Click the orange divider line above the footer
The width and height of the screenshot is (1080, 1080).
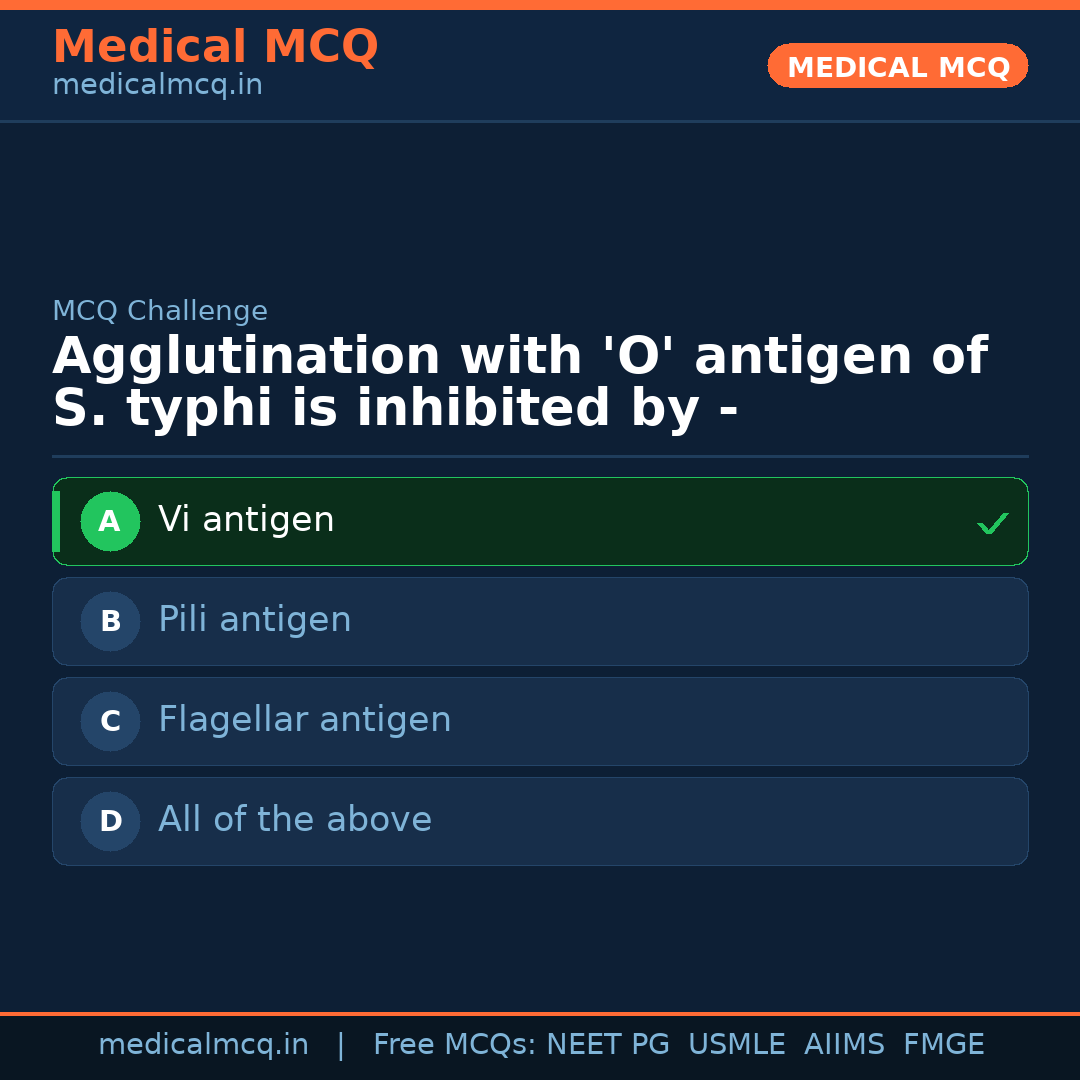pos(540,1012)
